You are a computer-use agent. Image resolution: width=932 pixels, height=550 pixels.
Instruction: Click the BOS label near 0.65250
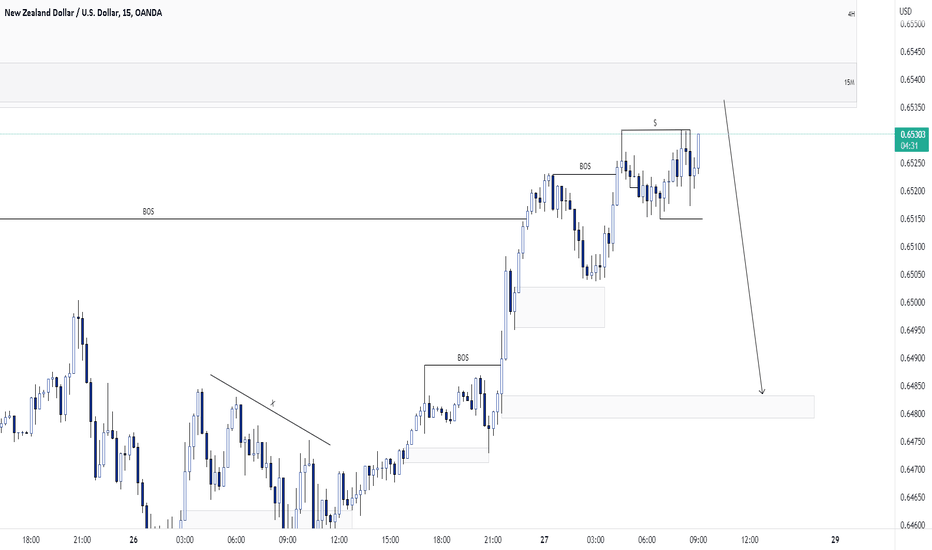tap(585, 166)
